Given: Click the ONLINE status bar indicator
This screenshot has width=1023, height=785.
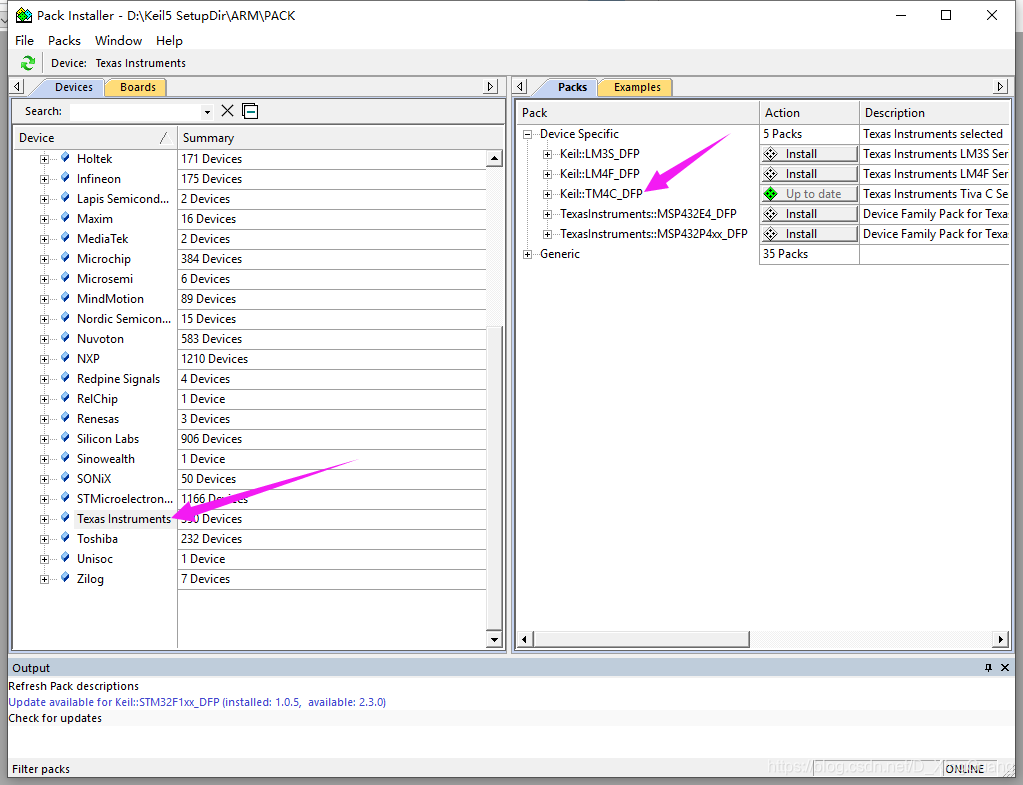Looking at the screenshot, I should [964, 769].
